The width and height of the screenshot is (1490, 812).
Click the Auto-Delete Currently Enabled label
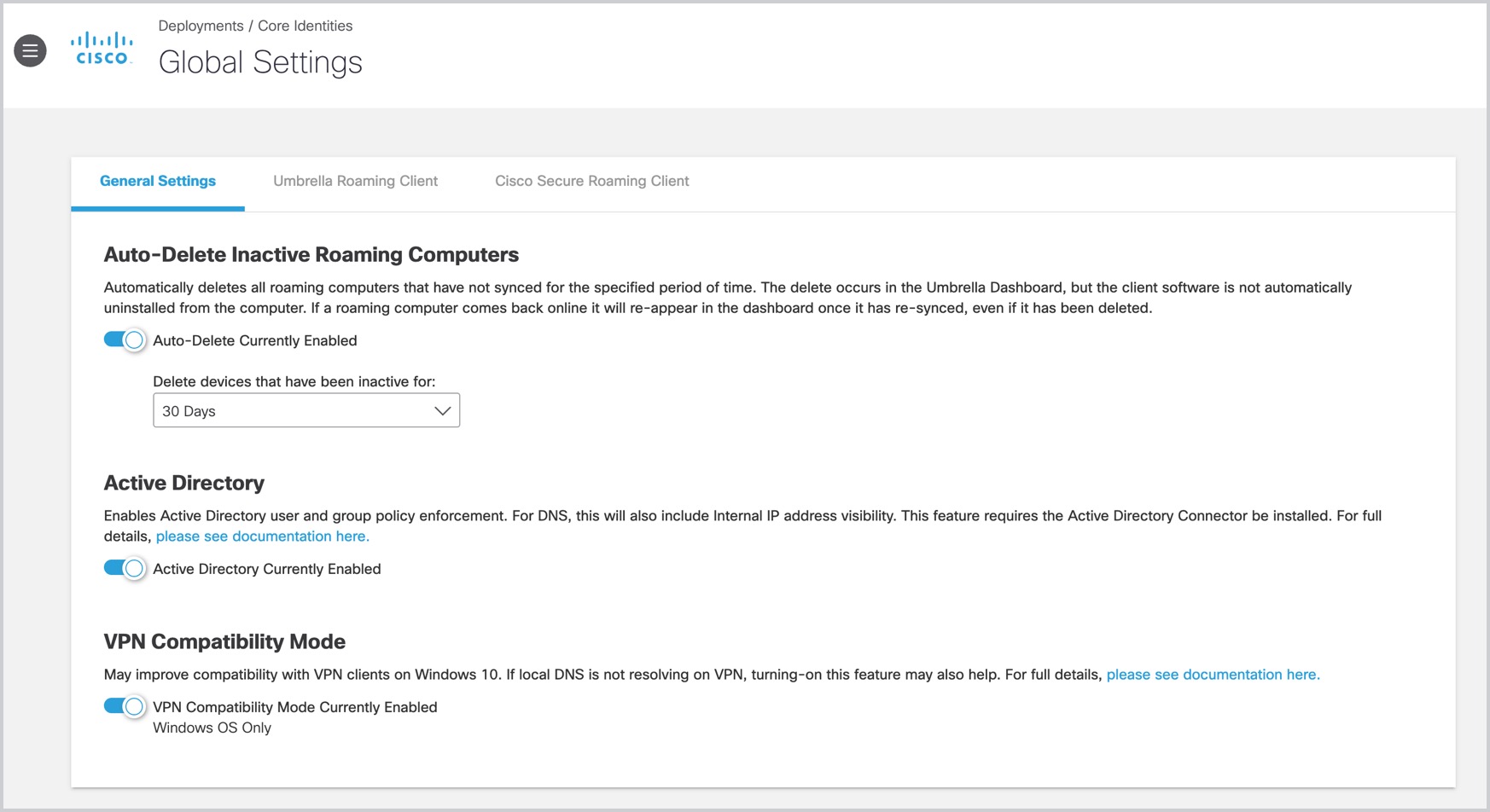coord(255,340)
